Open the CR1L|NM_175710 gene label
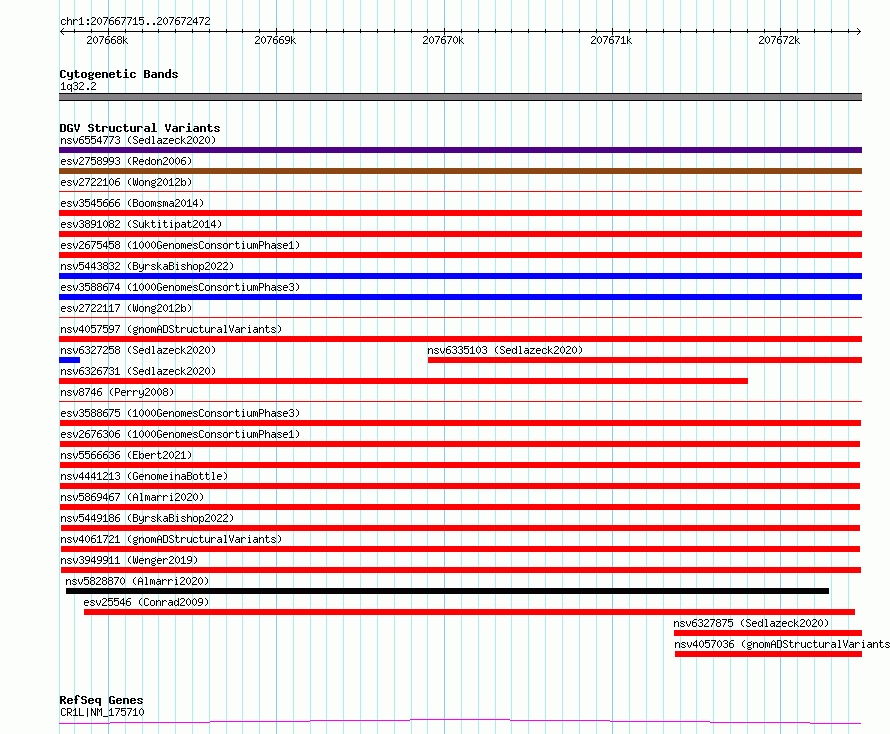This screenshot has width=890, height=734. tap(102, 712)
